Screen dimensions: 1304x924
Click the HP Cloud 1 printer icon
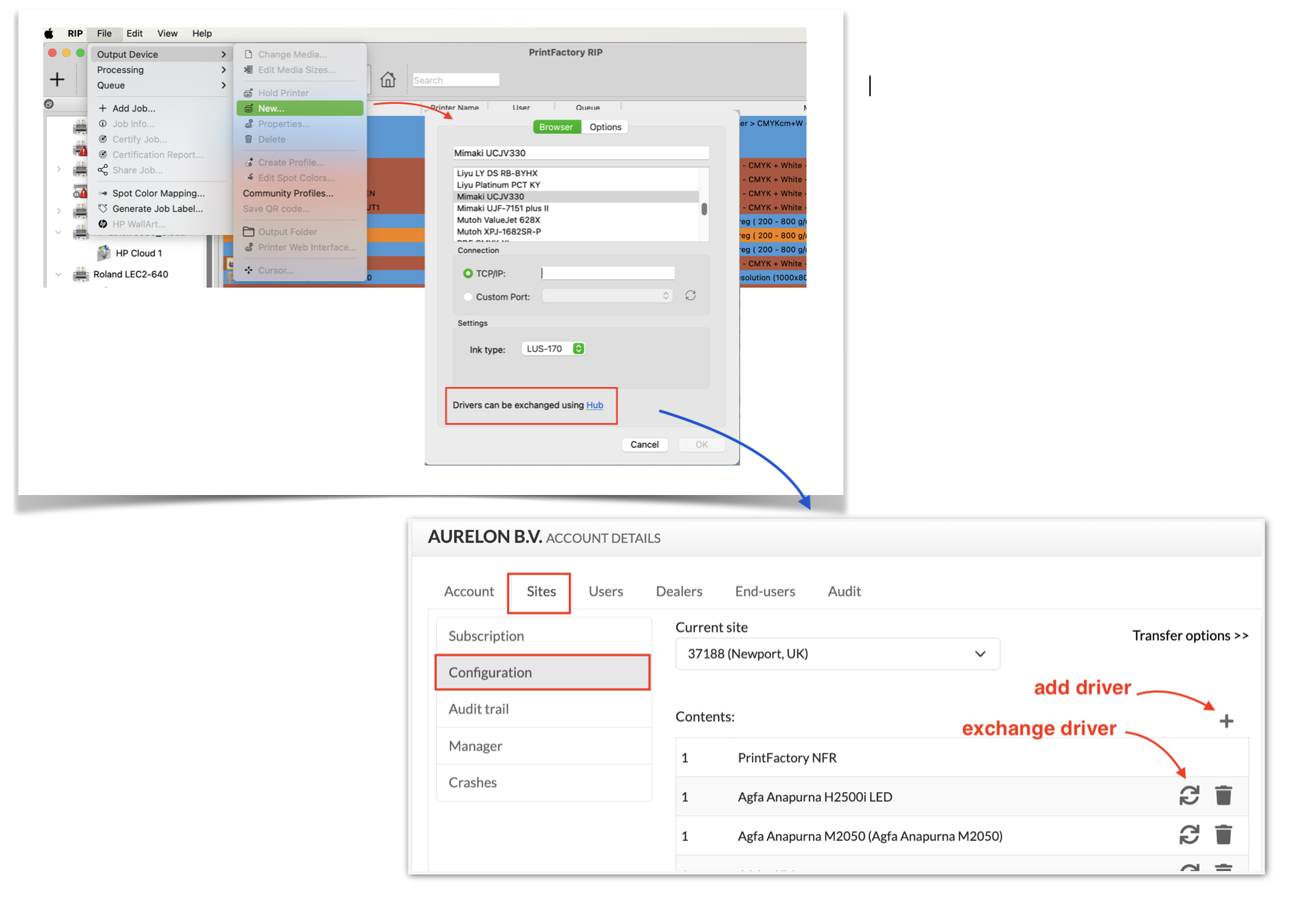pyautogui.click(x=104, y=253)
